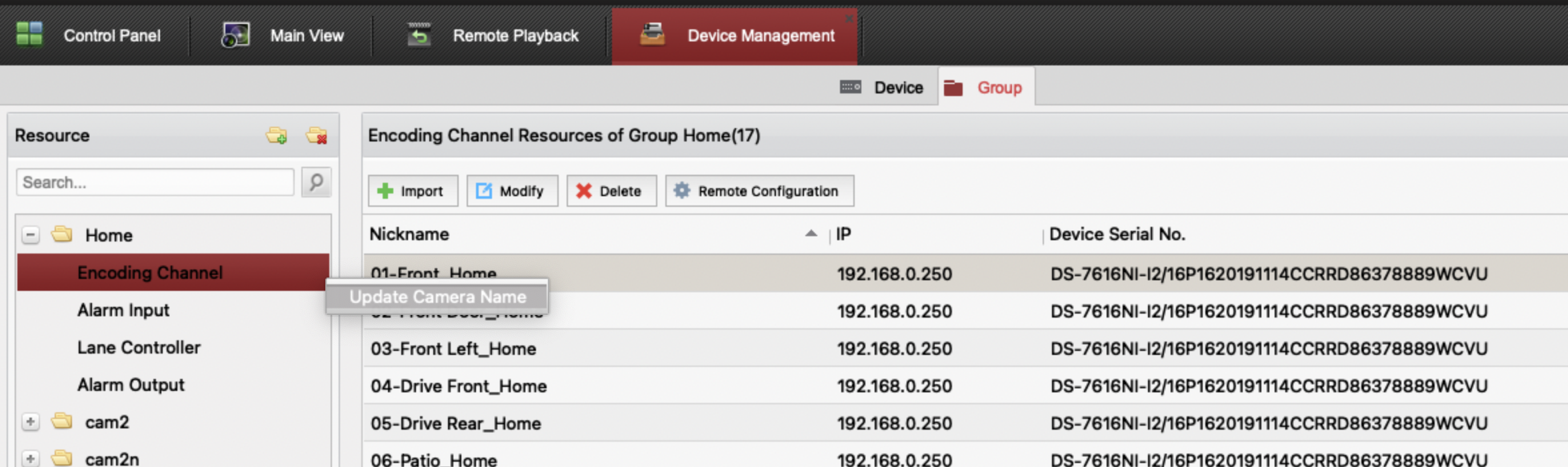Click the Control Panel grid icon
The image size is (1568, 467).
29,34
